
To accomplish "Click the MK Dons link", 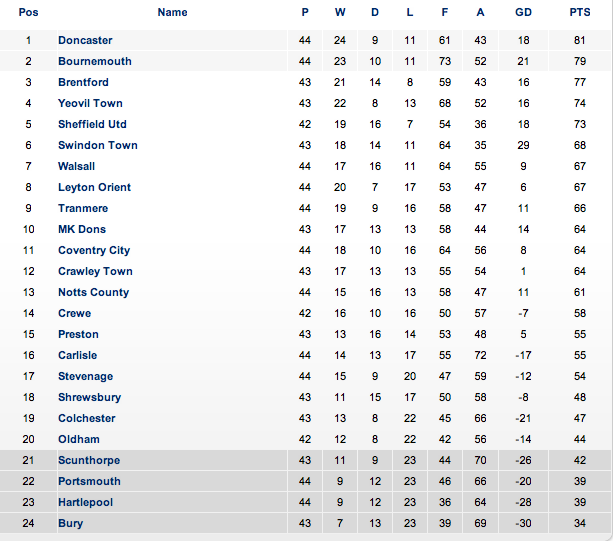I will click(x=81, y=229).
